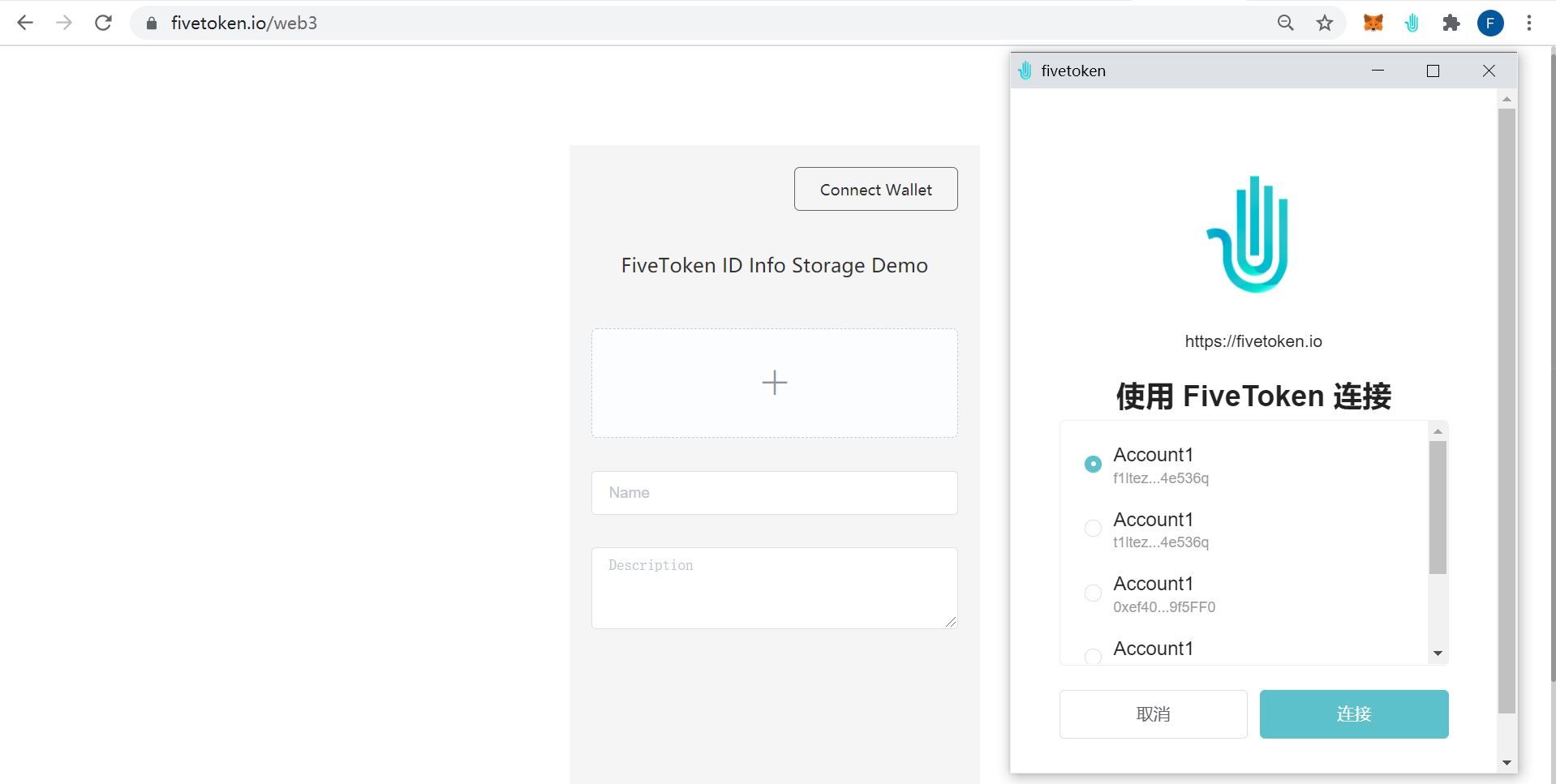Click the Description text area
The height and width of the screenshot is (784, 1556).
pos(775,588)
